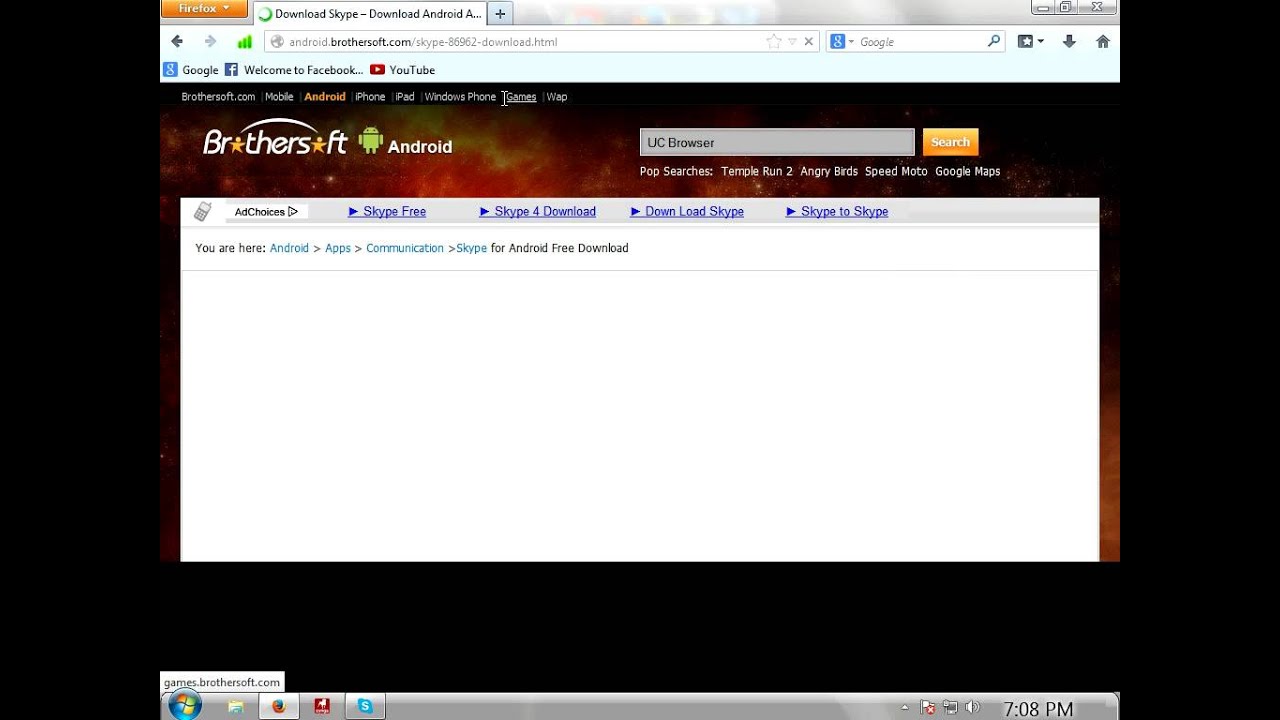The image size is (1280, 720).
Task: Click the AdChoices label
Action: [x=260, y=212]
